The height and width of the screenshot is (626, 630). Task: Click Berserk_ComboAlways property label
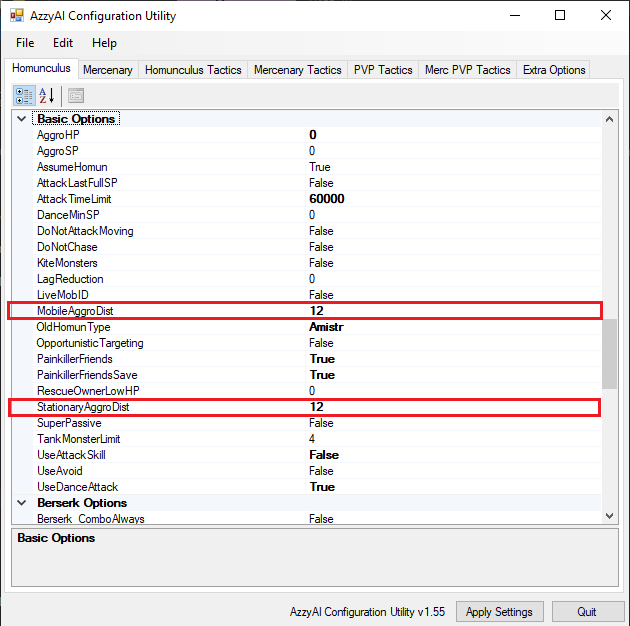point(91,519)
